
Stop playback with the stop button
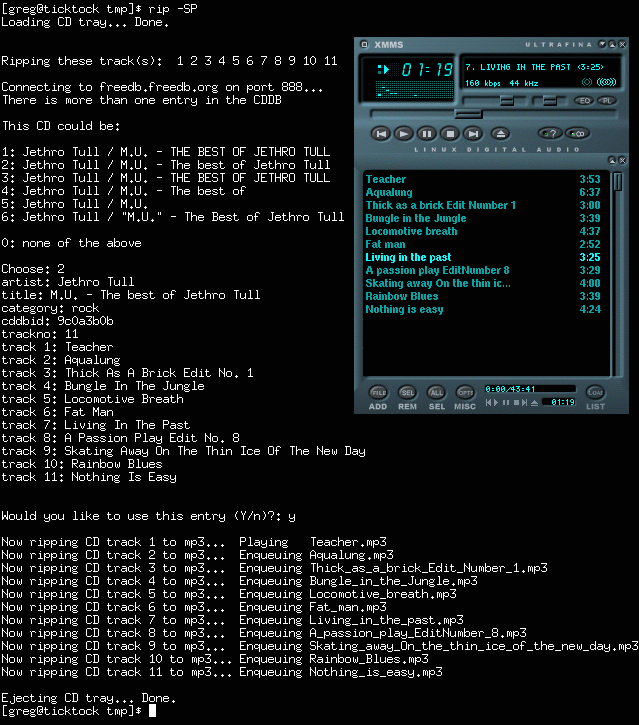pos(450,133)
